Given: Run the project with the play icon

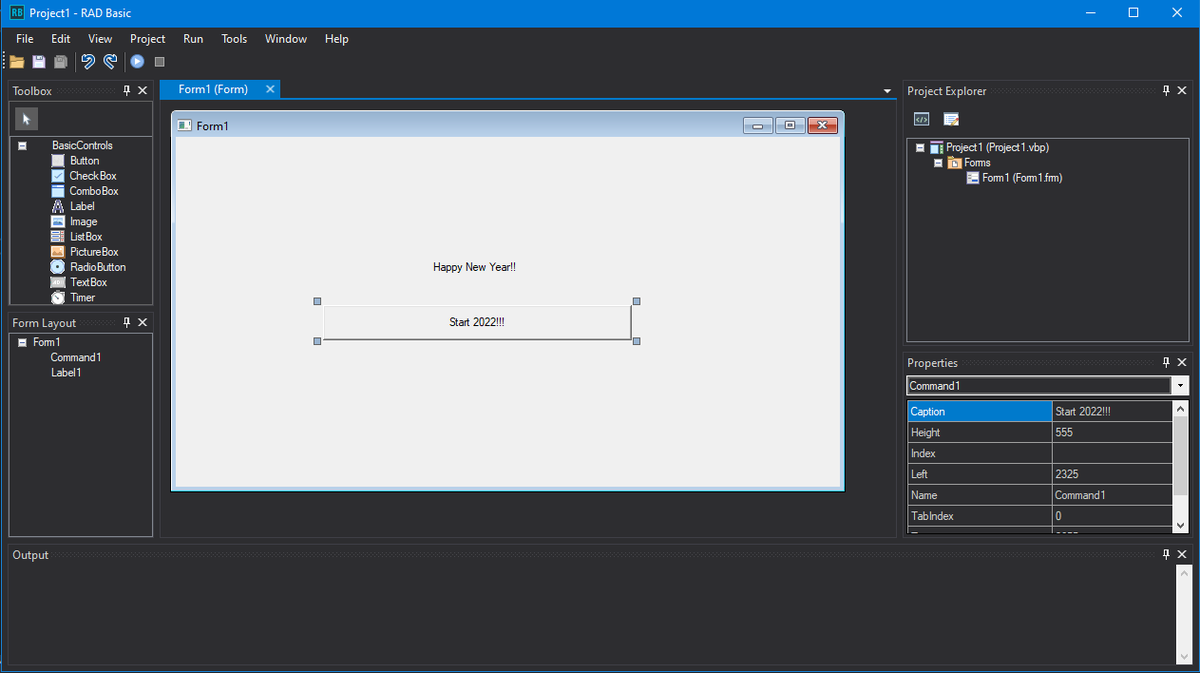Looking at the screenshot, I should tap(137, 62).
